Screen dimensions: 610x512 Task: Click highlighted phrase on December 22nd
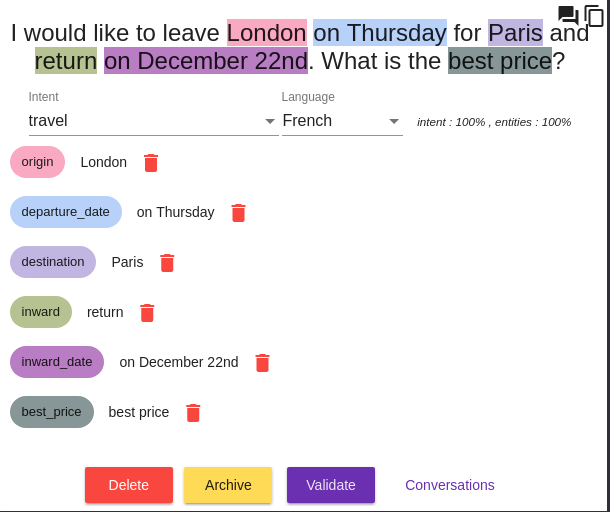pos(206,61)
